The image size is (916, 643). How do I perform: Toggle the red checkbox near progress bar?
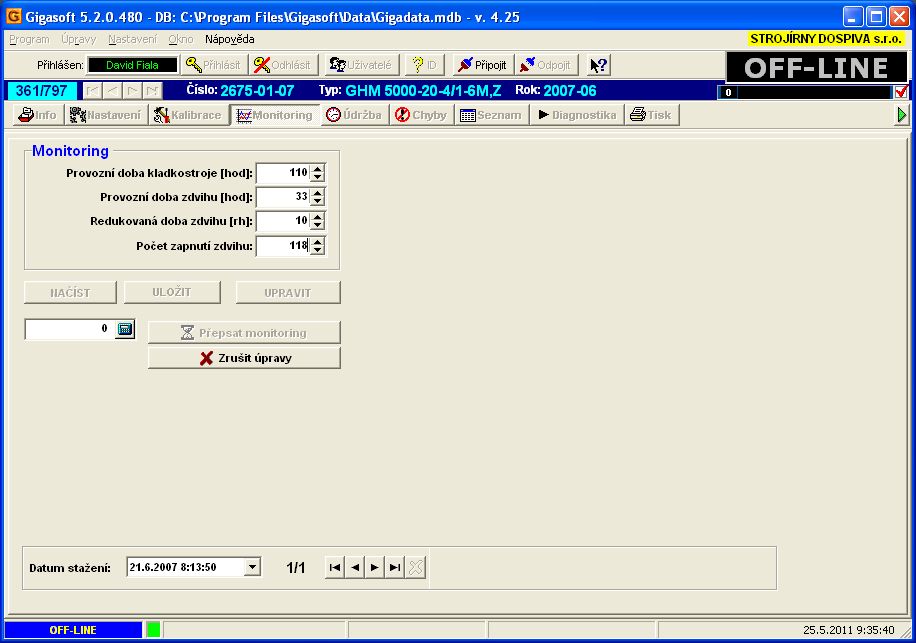tap(901, 92)
